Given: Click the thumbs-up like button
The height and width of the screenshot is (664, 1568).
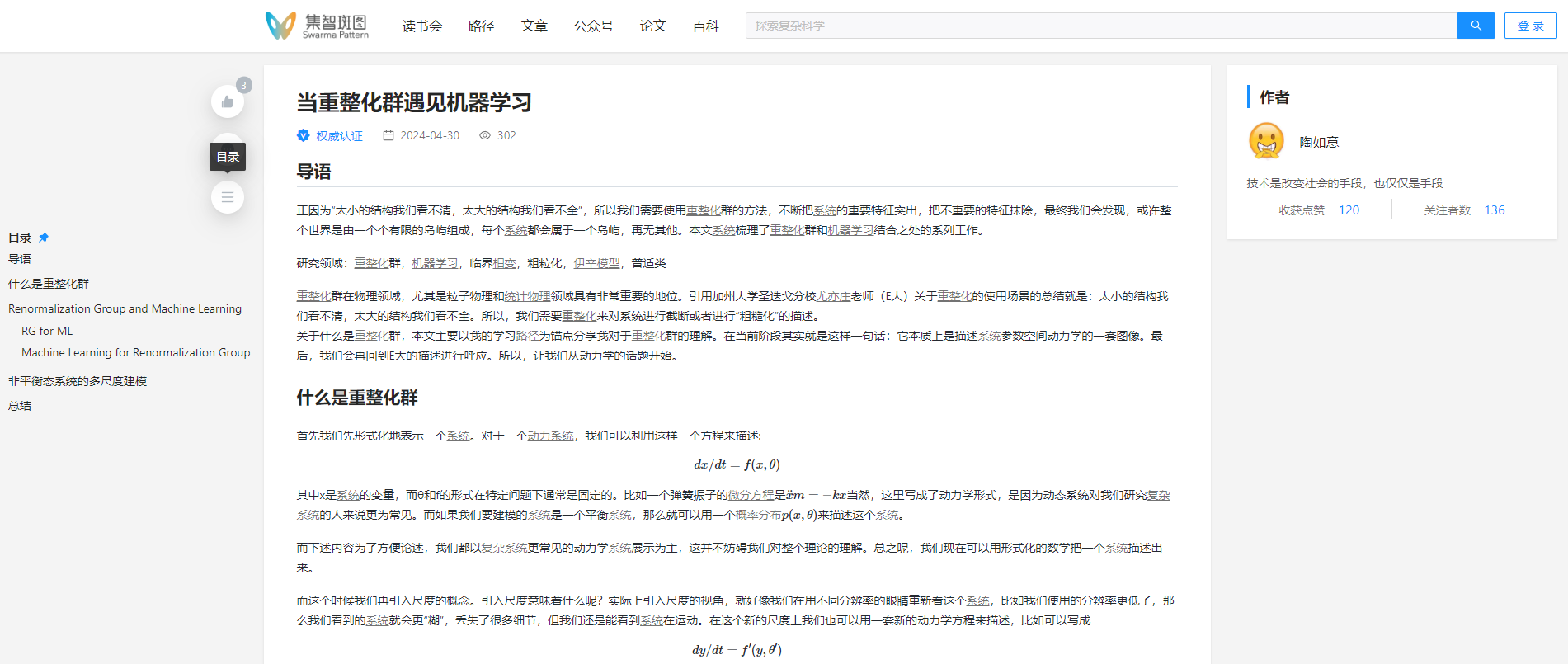Looking at the screenshot, I should pos(228,102).
